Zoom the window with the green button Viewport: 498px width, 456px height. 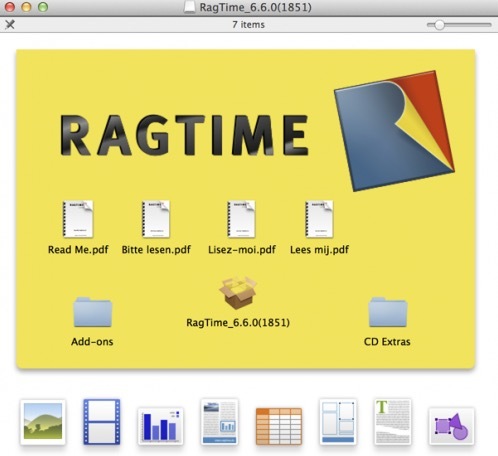coord(43,7)
